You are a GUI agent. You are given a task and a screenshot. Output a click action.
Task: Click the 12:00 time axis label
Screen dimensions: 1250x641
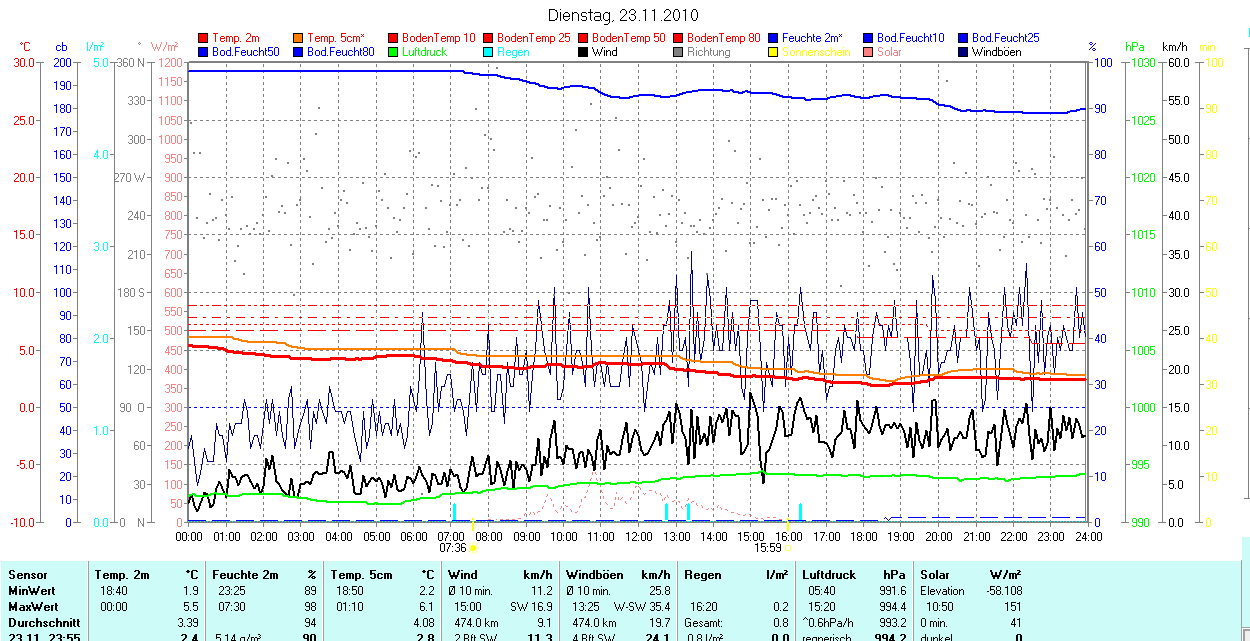pyautogui.click(x=638, y=537)
